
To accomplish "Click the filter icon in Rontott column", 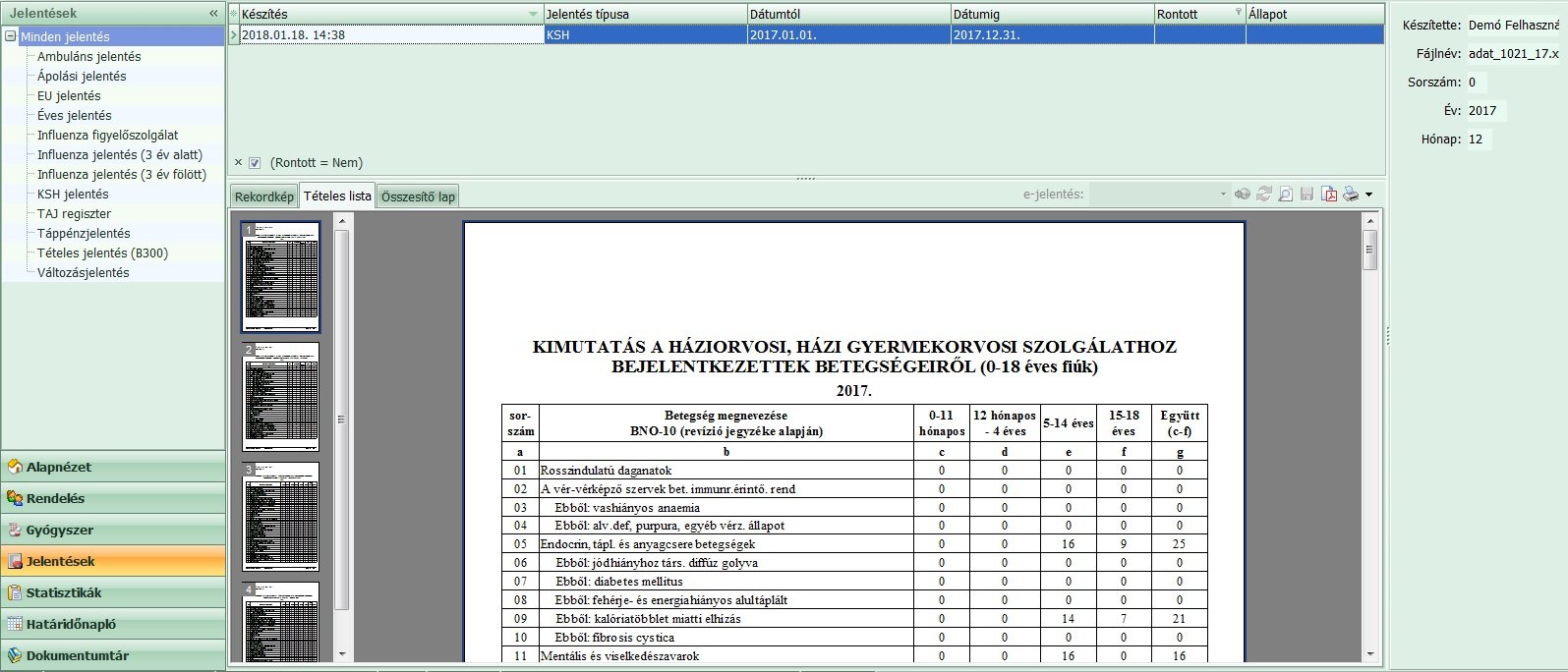I will (x=1238, y=14).
